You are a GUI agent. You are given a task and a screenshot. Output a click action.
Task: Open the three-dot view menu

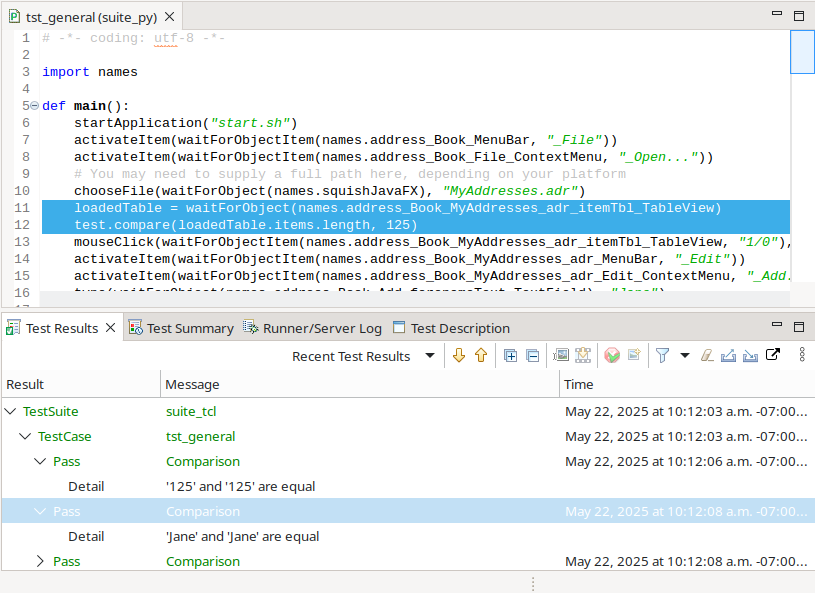[x=801, y=355]
